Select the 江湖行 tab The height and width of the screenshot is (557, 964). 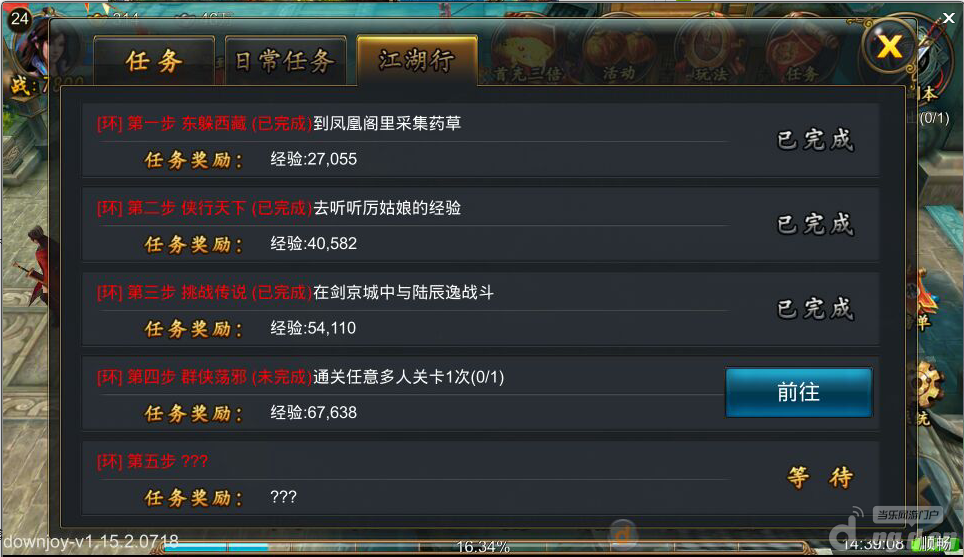417,60
